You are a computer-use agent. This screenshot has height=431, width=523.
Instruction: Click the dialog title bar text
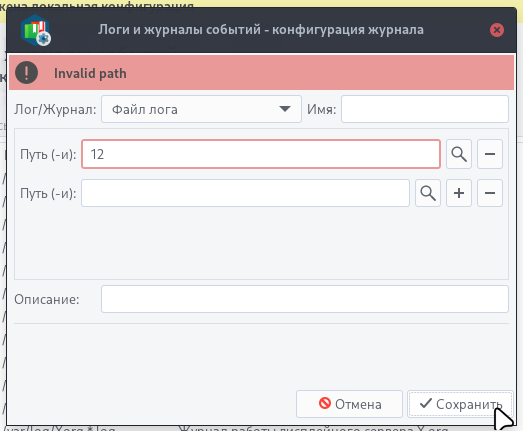point(260,30)
